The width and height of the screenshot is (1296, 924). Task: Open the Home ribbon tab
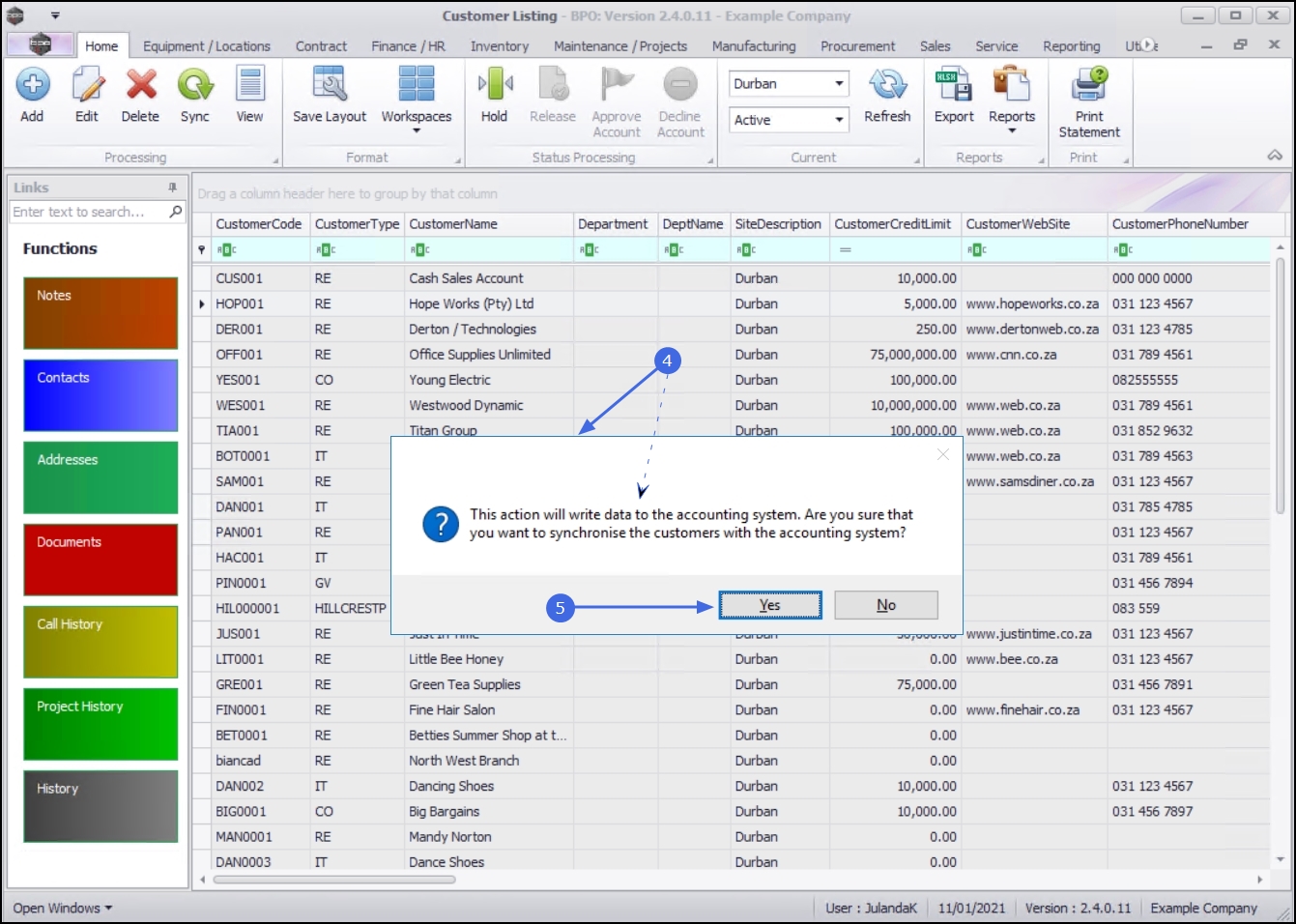tap(101, 46)
